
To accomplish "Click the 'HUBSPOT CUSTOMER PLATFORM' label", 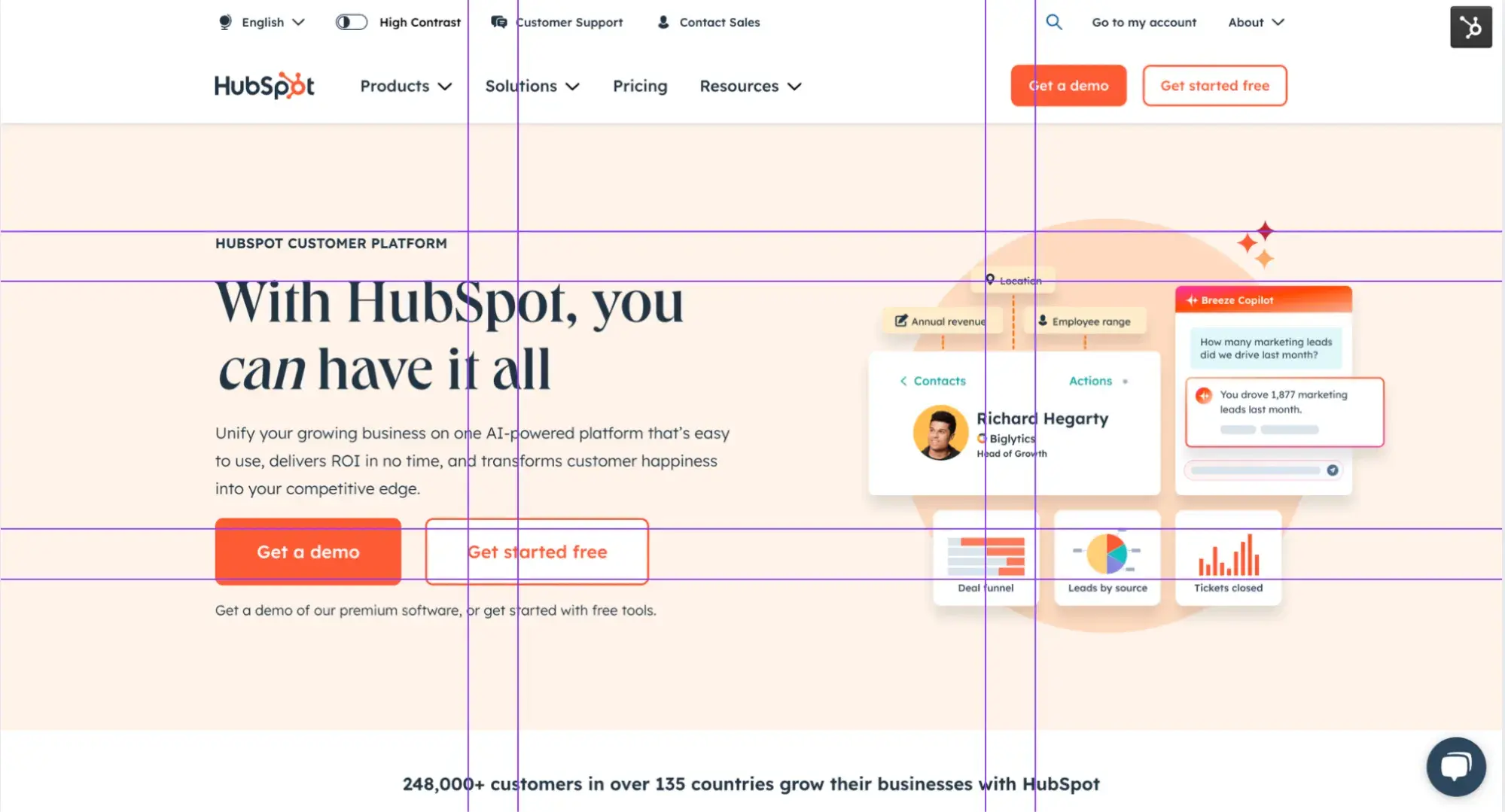I will click(x=331, y=243).
